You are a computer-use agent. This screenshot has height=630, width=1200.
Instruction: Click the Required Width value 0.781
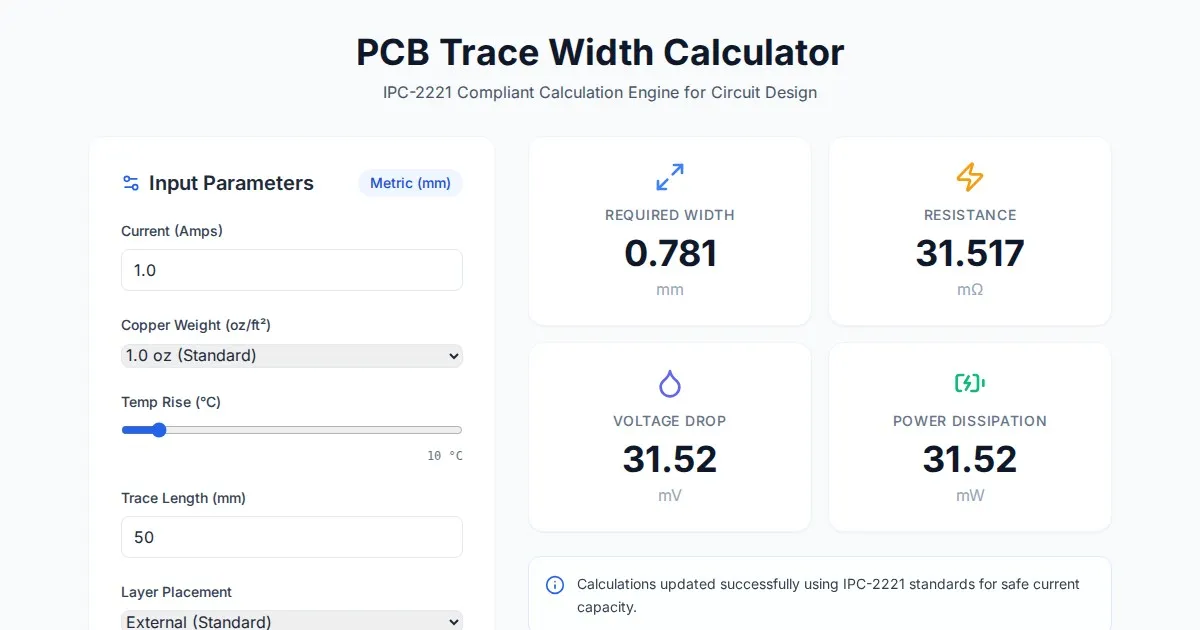coord(670,253)
